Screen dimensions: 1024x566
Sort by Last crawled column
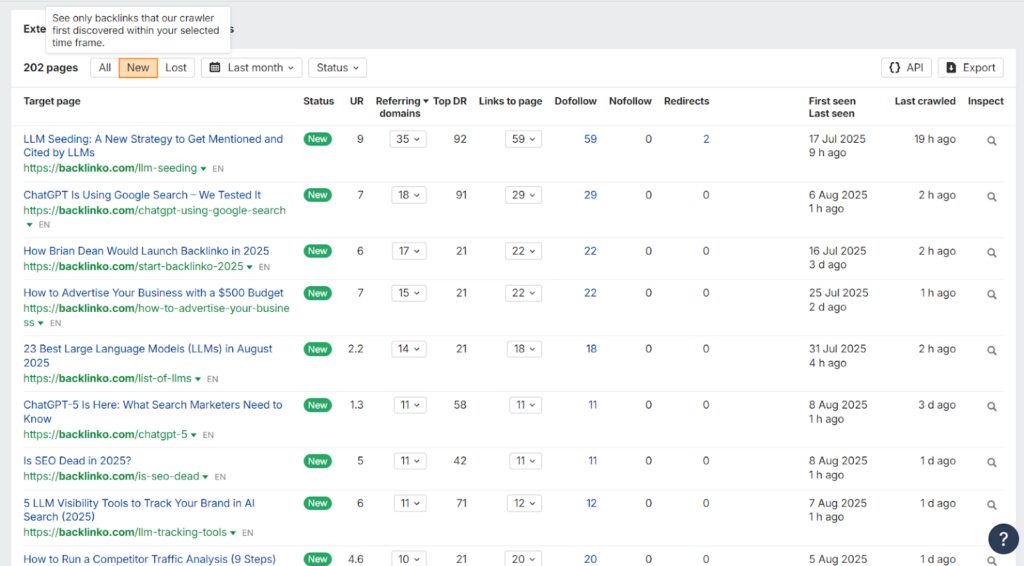coord(925,101)
